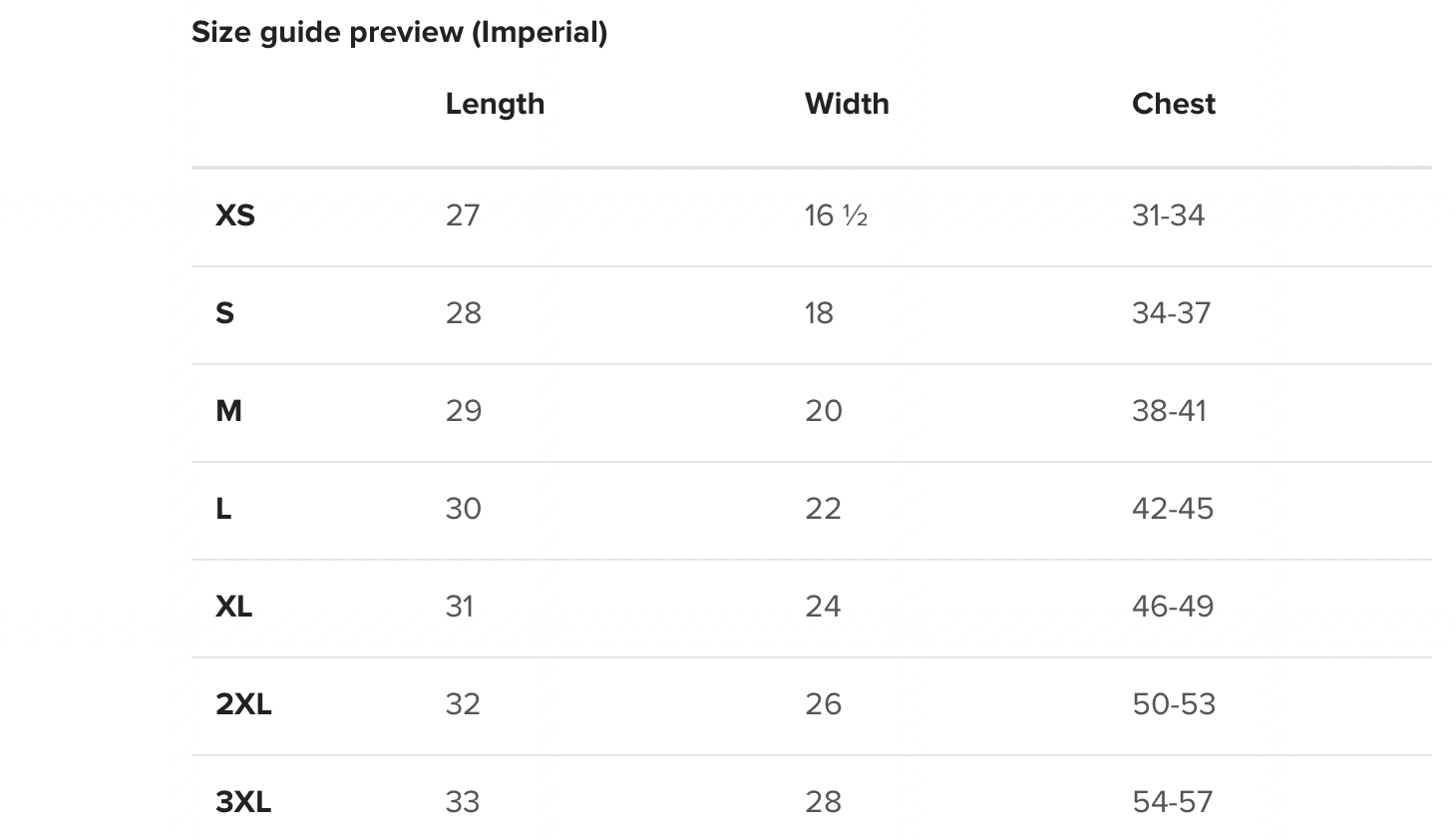Image resolution: width=1456 pixels, height=840 pixels.
Task: Click the 54-57 chest value for 3XL
Action: (x=1173, y=802)
